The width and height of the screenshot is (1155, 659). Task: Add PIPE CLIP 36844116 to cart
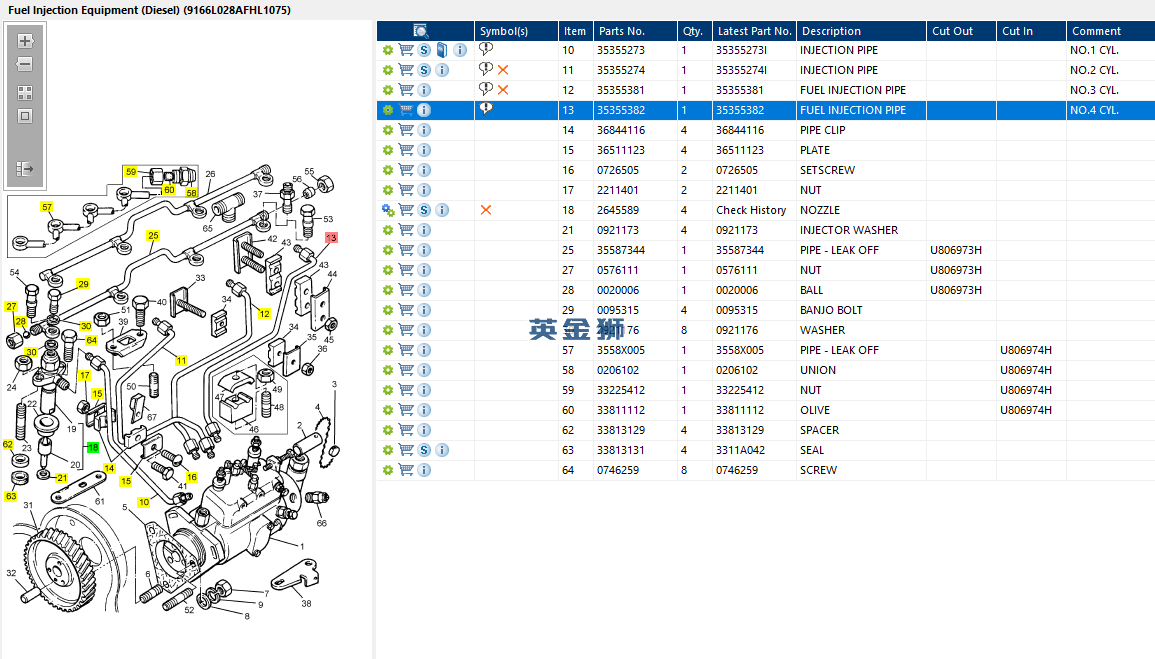pos(406,130)
